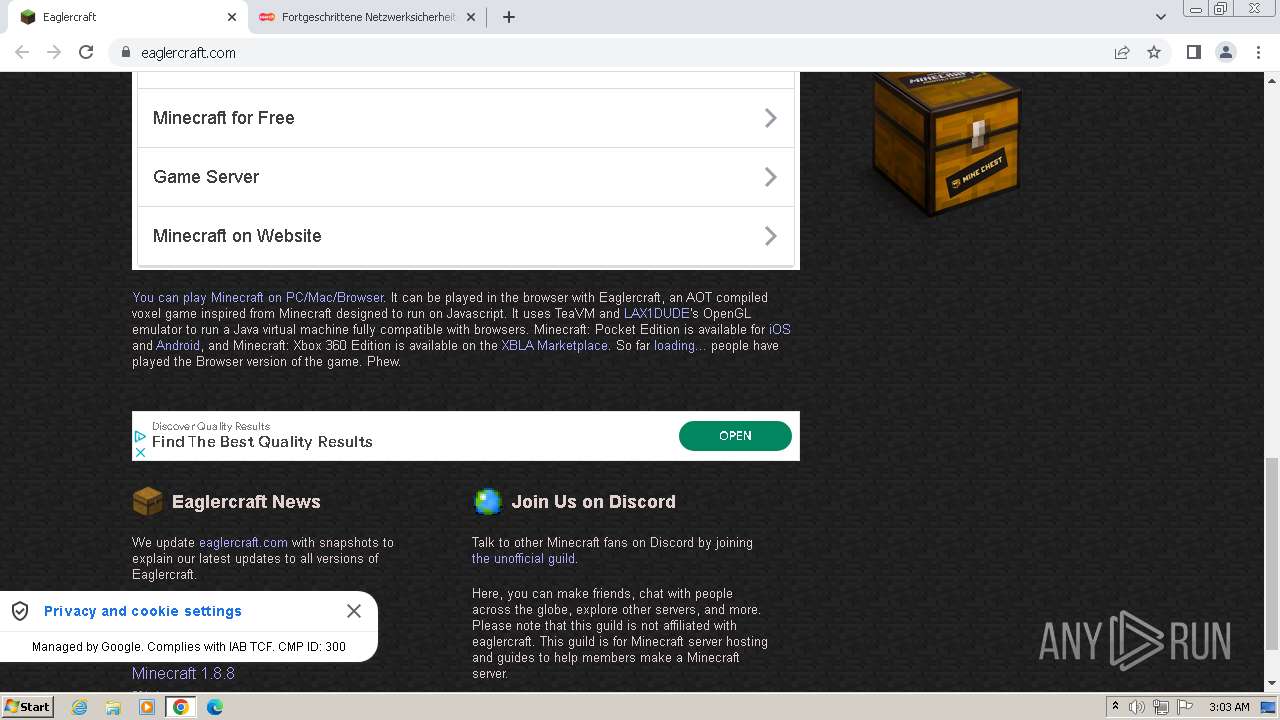Click the volume speaker tray icon
Screen dimensions: 1280x720
coord(1137,707)
